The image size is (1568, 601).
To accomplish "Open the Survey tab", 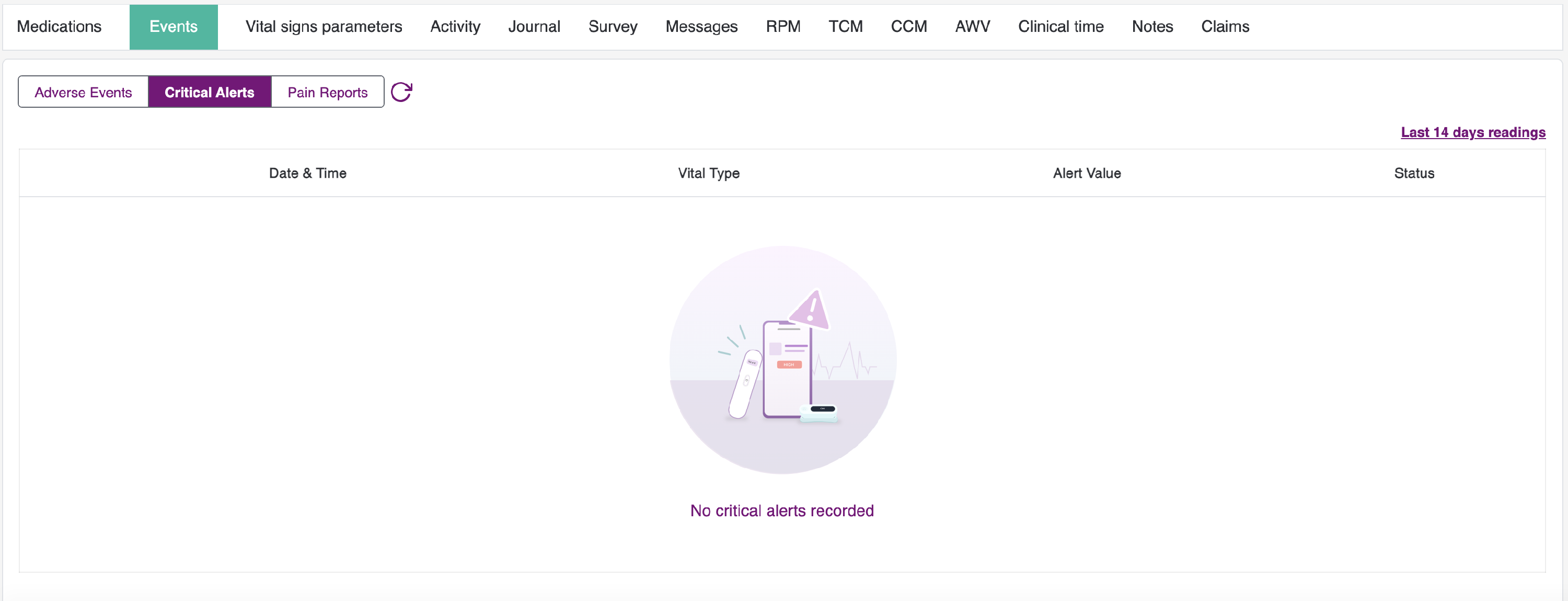I will (x=613, y=27).
